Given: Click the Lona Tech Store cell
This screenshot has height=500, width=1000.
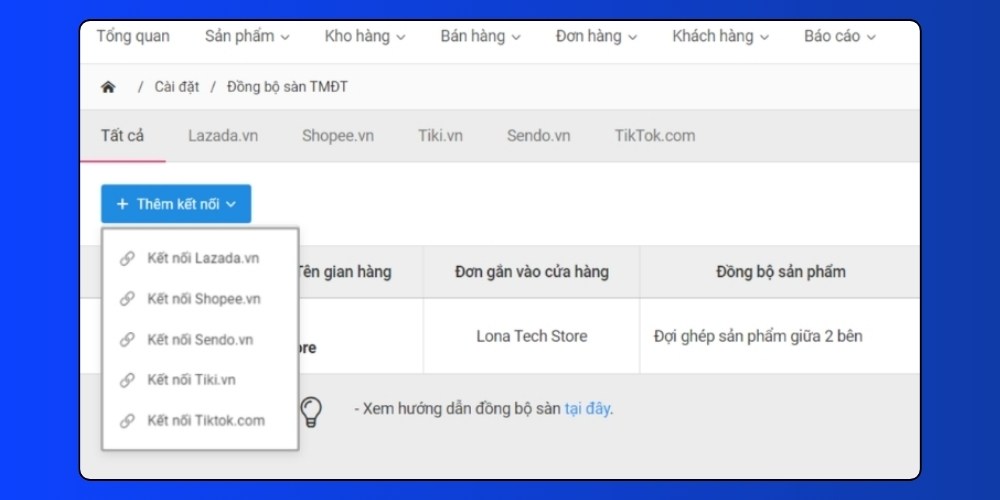Looking at the screenshot, I should click(x=531, y=336).
